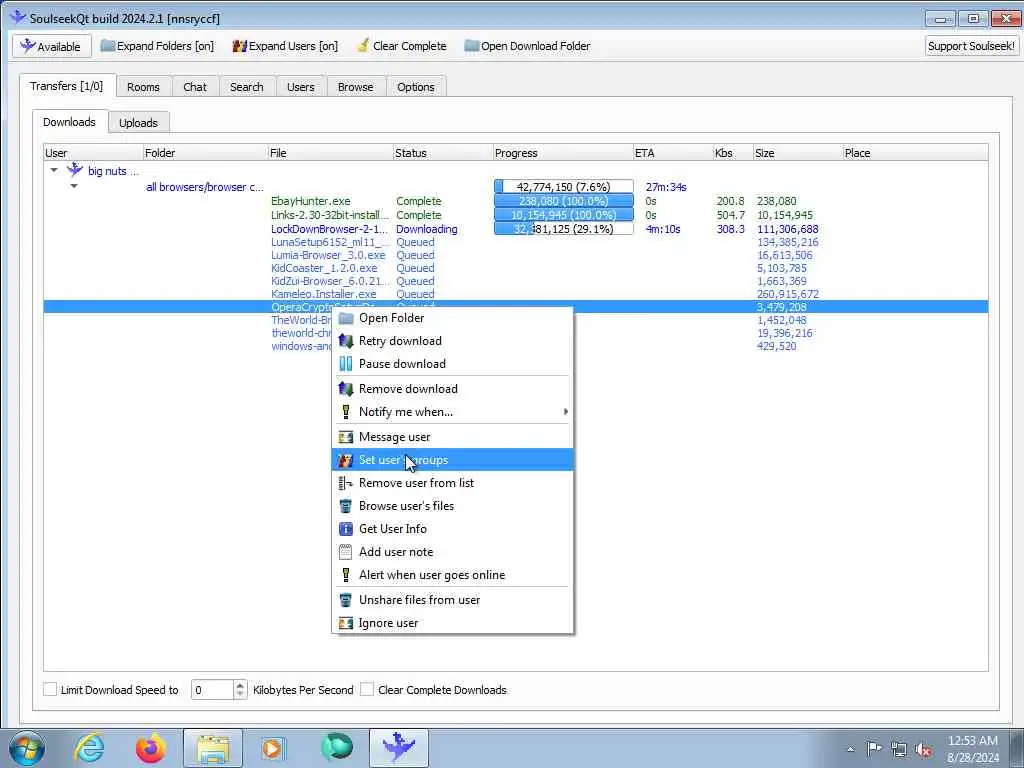The width and height of the screenshot is (1024, 768).
Task: Open the Uploads sub-tab
Action: pyautogui.click(x=138, y=123)
